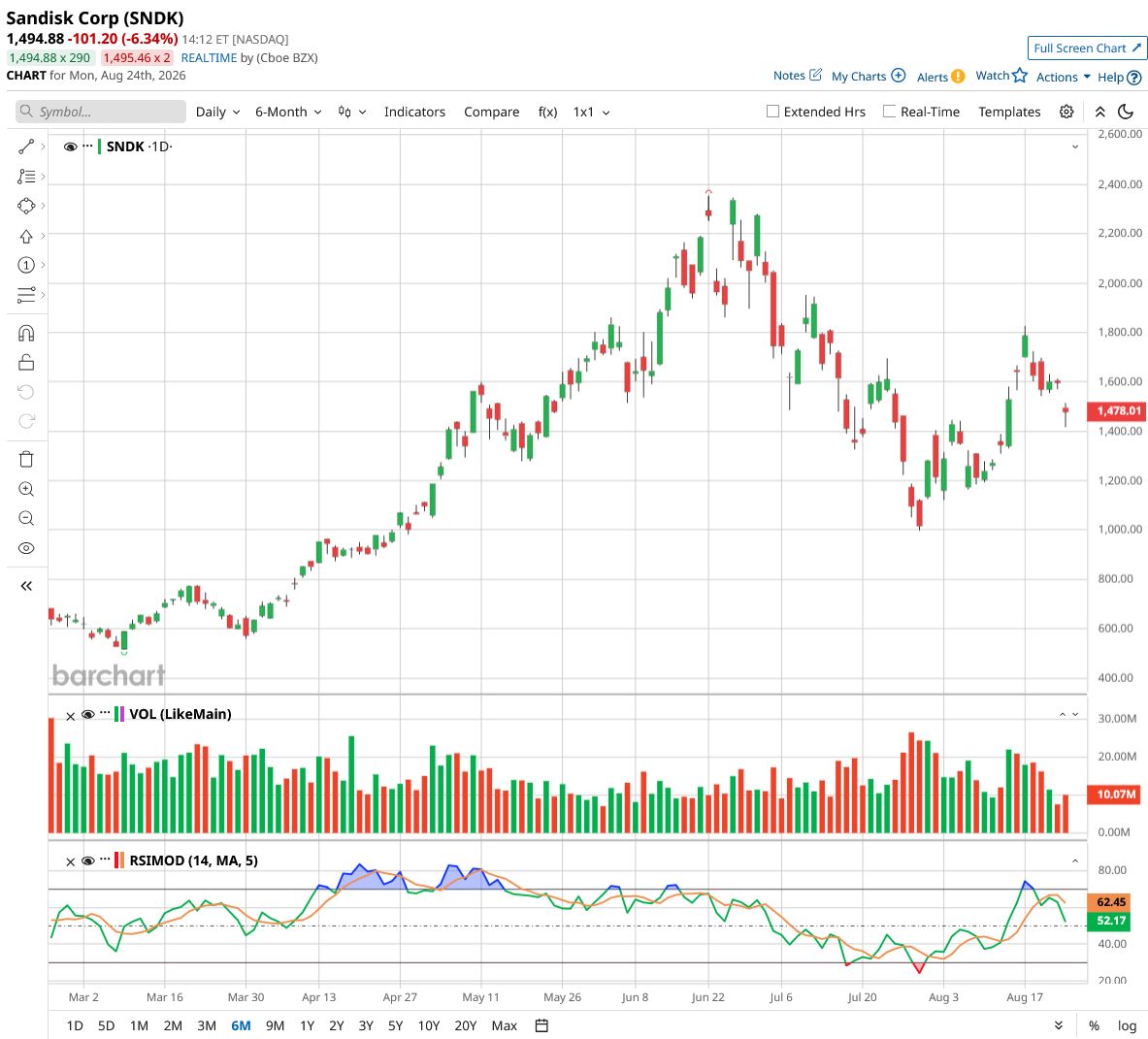Open the Full Screen Chart

point(1087,49)
